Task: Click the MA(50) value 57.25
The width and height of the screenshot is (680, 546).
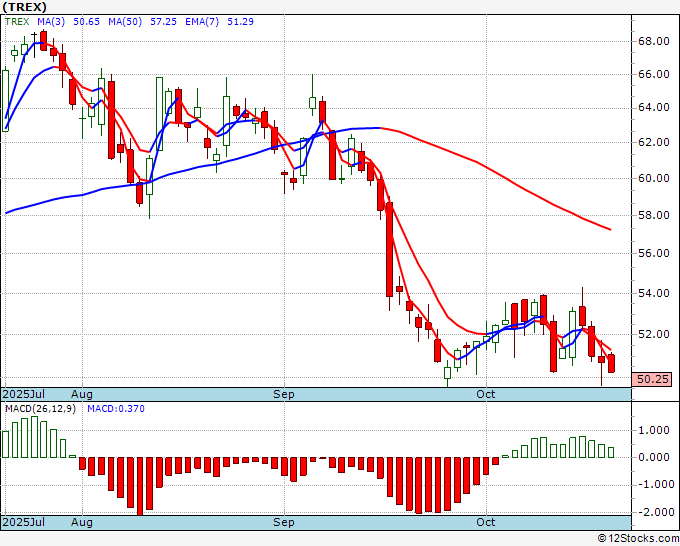Action: [163, 22]
